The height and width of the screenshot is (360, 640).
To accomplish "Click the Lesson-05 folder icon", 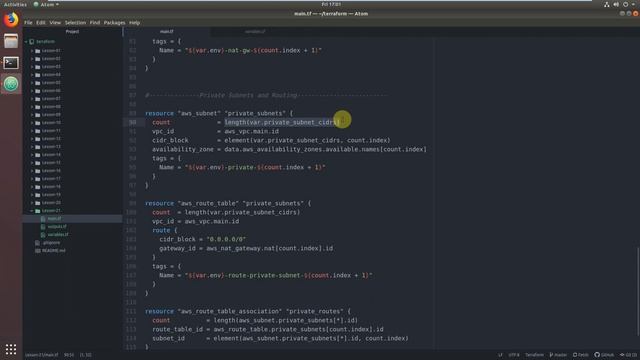I will (38, 83).
